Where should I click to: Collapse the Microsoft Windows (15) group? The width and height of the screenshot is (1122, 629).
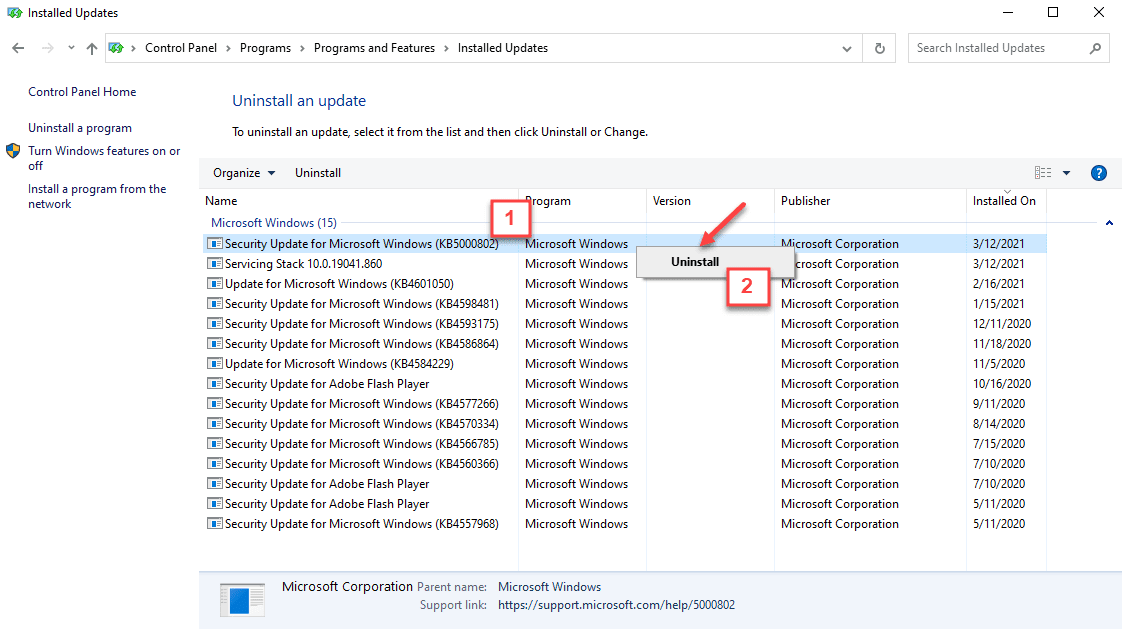1109,223
